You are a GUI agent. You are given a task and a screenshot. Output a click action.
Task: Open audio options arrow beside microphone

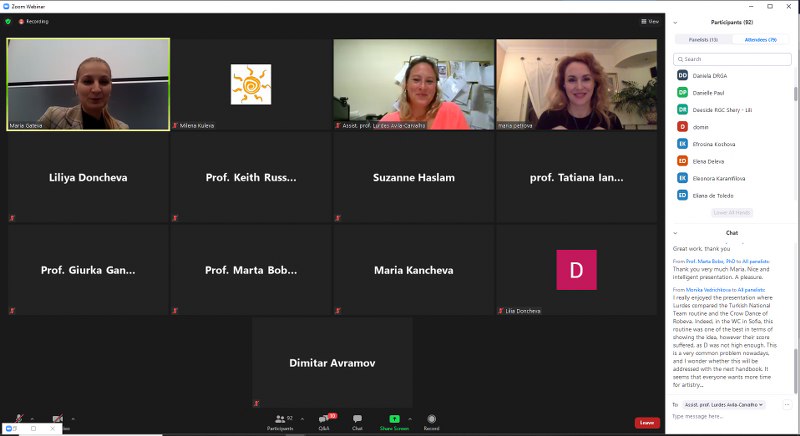32,419
